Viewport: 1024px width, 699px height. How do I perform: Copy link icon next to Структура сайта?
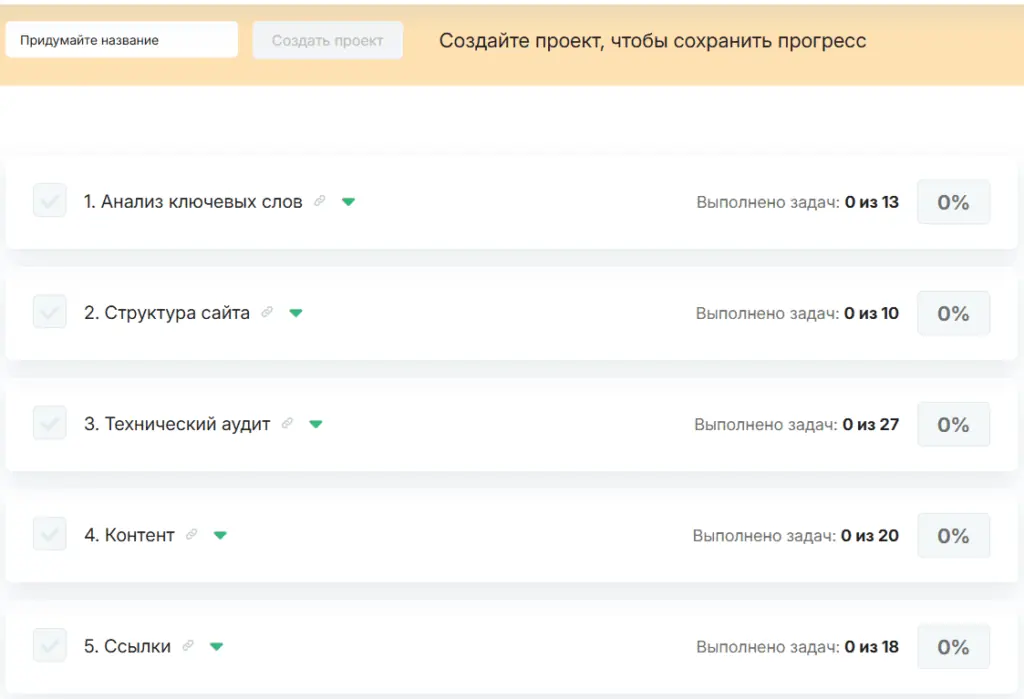[267, 312]
